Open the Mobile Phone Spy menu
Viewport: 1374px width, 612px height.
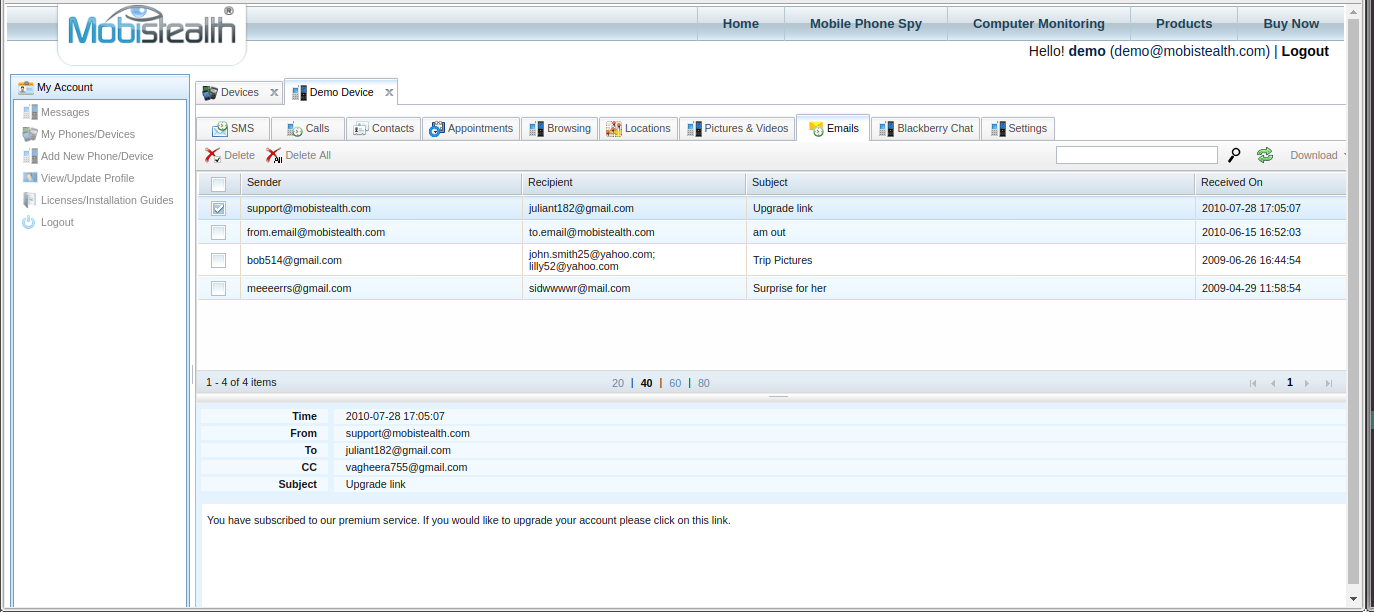tap(866, 23)
